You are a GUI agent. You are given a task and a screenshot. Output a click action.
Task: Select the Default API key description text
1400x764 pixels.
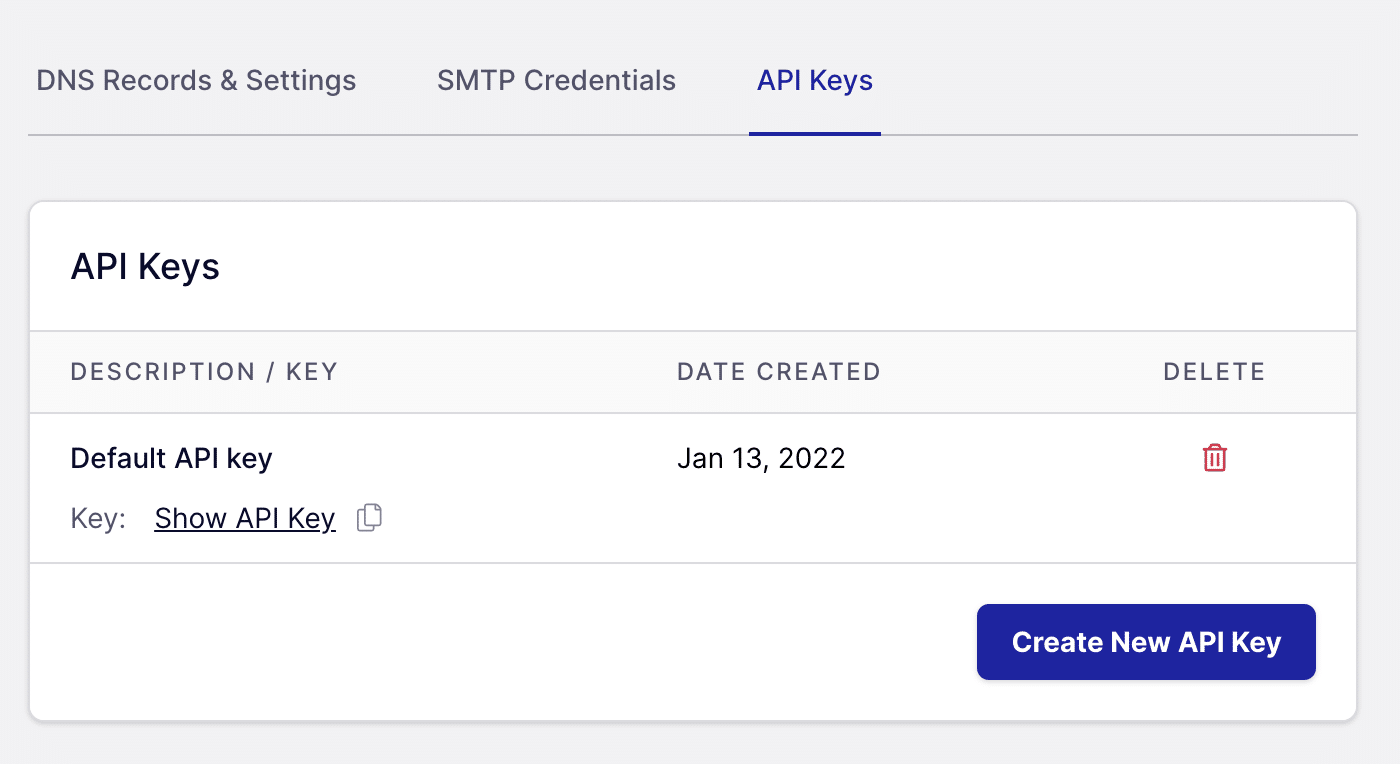[x=171, y=457]
